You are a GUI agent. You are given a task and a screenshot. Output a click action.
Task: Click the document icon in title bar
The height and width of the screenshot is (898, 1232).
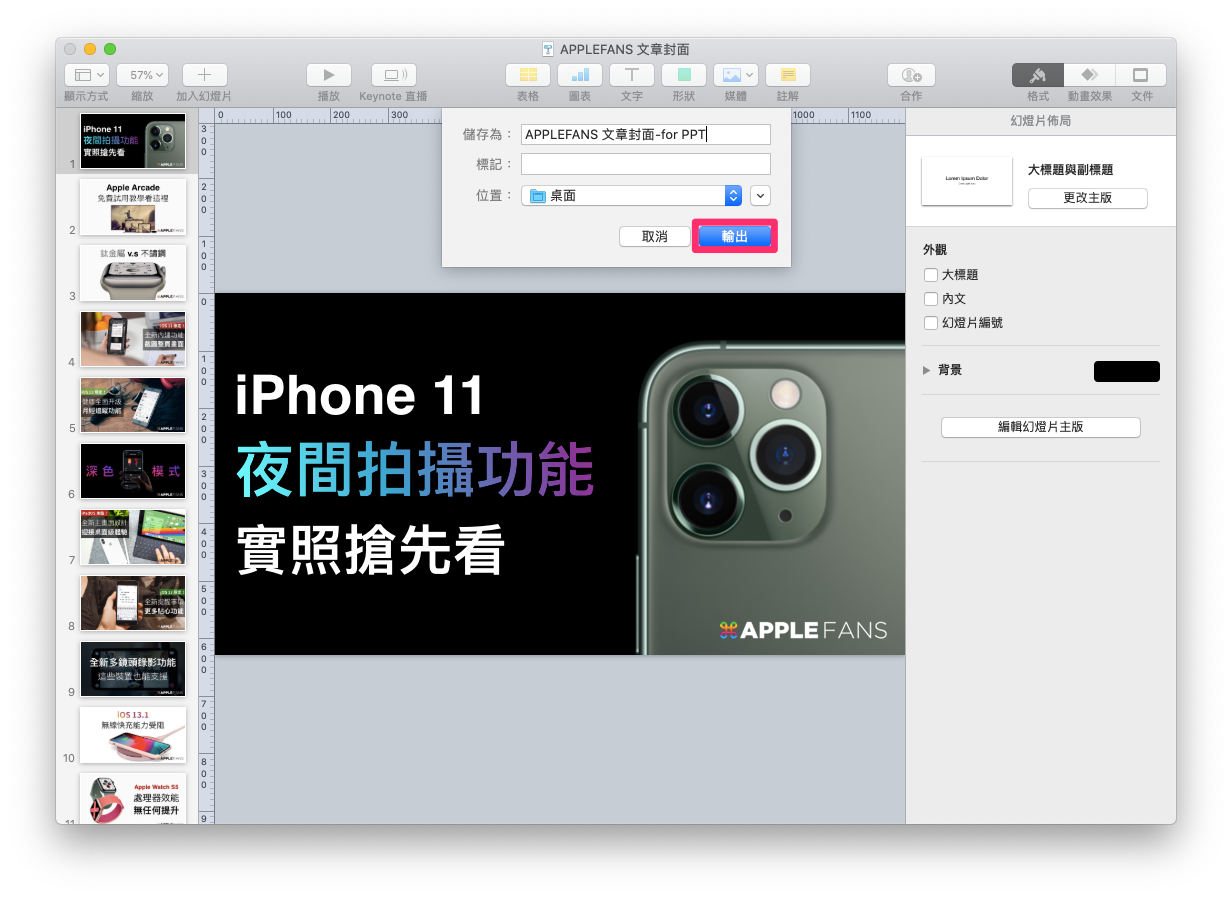click(548, 49)
